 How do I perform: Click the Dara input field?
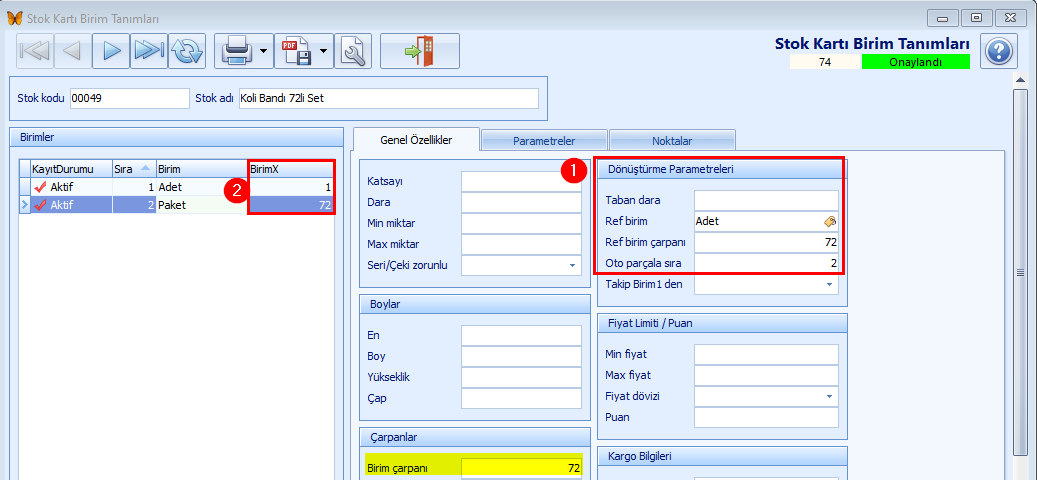click(521, 202)
